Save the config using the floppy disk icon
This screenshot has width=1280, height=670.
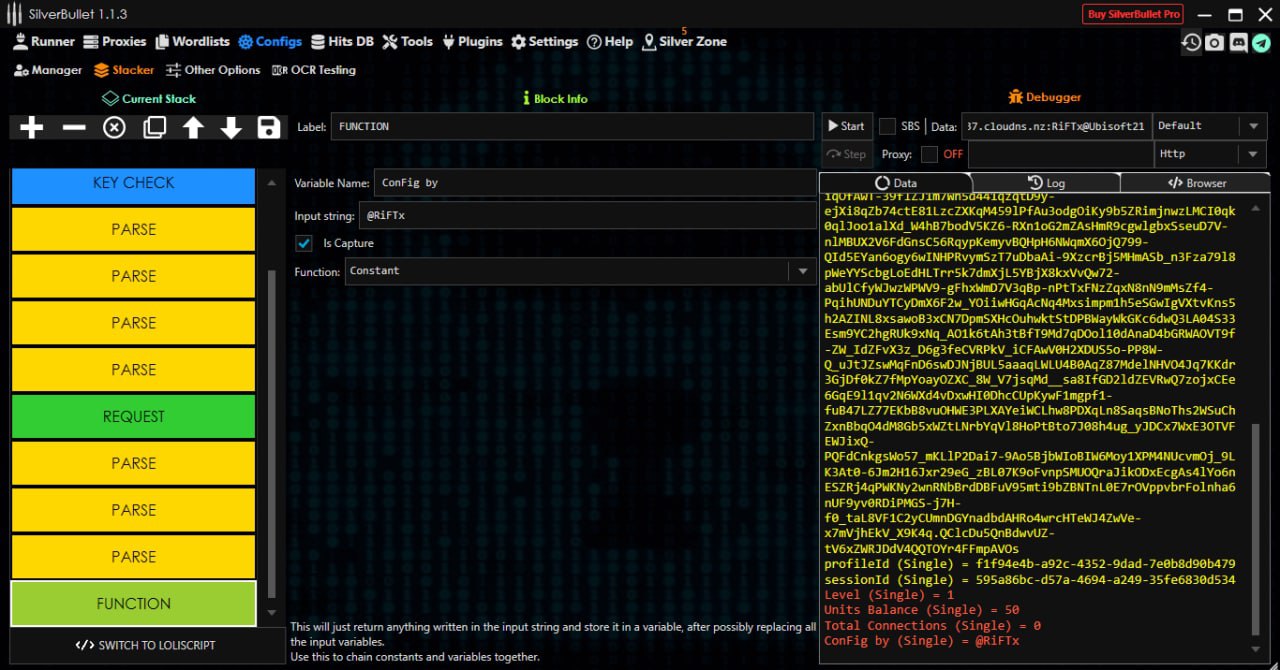coord(268,127)
